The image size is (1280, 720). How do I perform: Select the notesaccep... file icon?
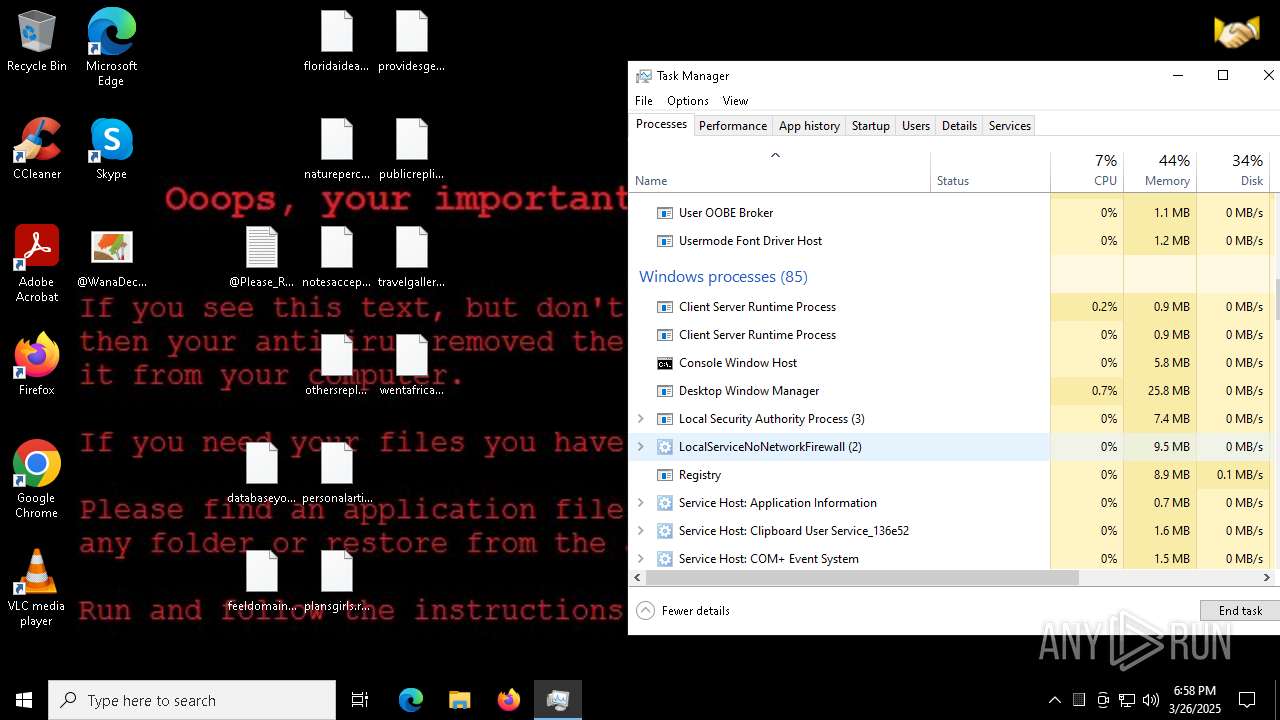tap(336, 258)
